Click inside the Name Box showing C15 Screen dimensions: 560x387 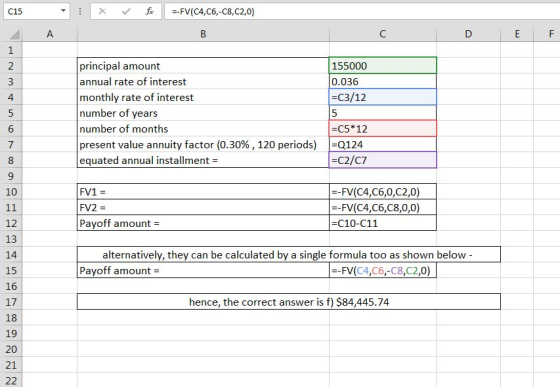coord(31,11)
